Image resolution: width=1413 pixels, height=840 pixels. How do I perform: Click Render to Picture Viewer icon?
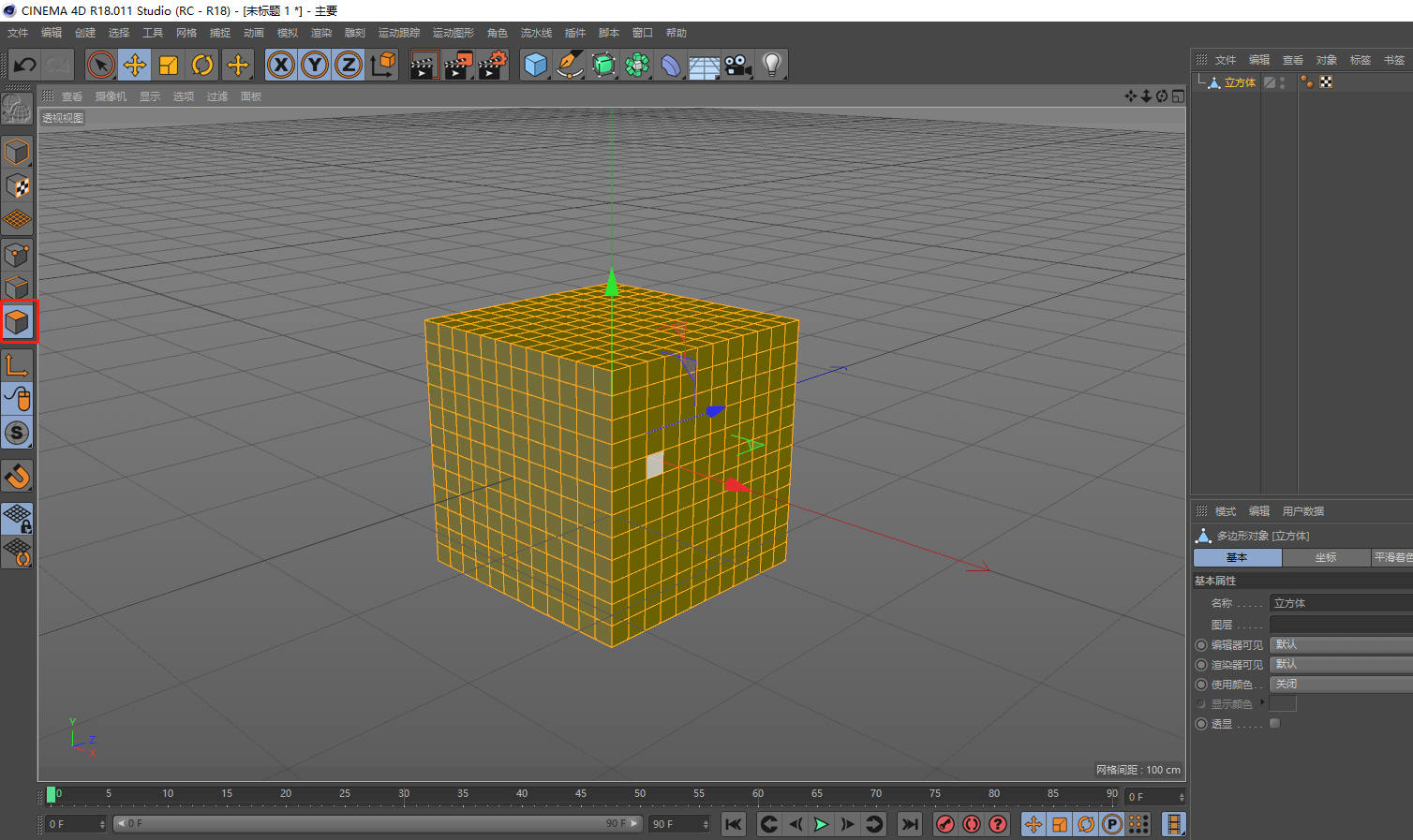point(458,65)
